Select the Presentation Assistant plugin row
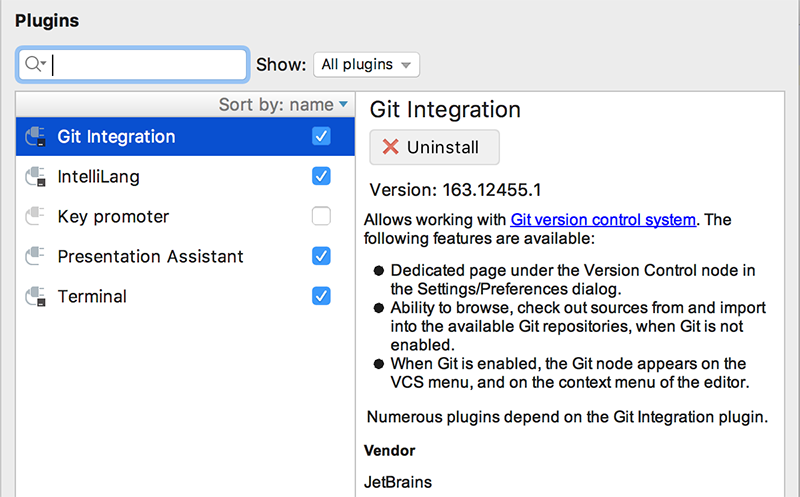800x497 pixels. coord(185,256)
